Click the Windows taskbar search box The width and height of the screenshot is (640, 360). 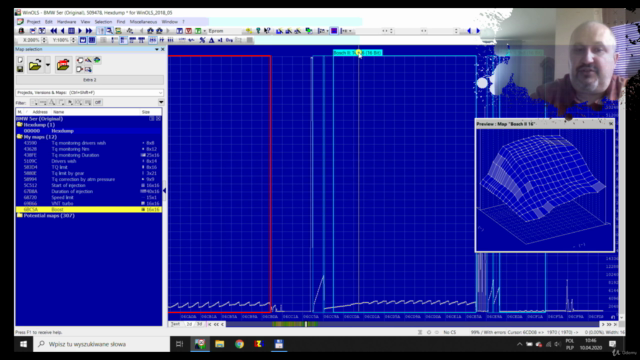pyautogui.click(x=101, y=344)
